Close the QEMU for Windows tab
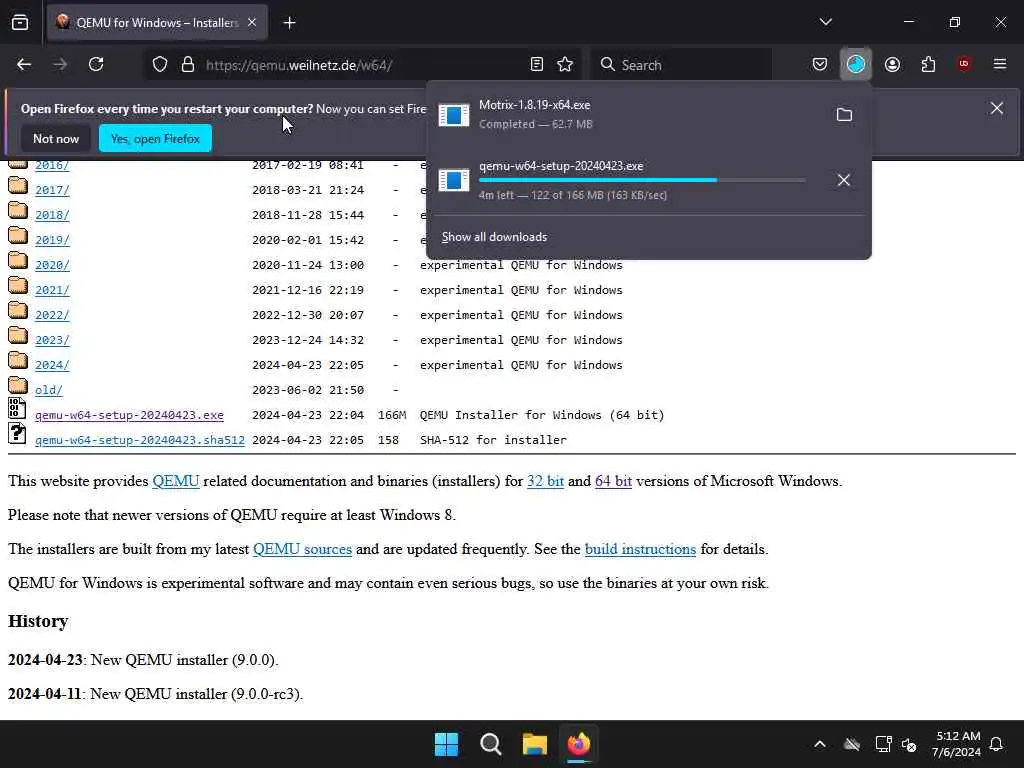 point(252,23)
